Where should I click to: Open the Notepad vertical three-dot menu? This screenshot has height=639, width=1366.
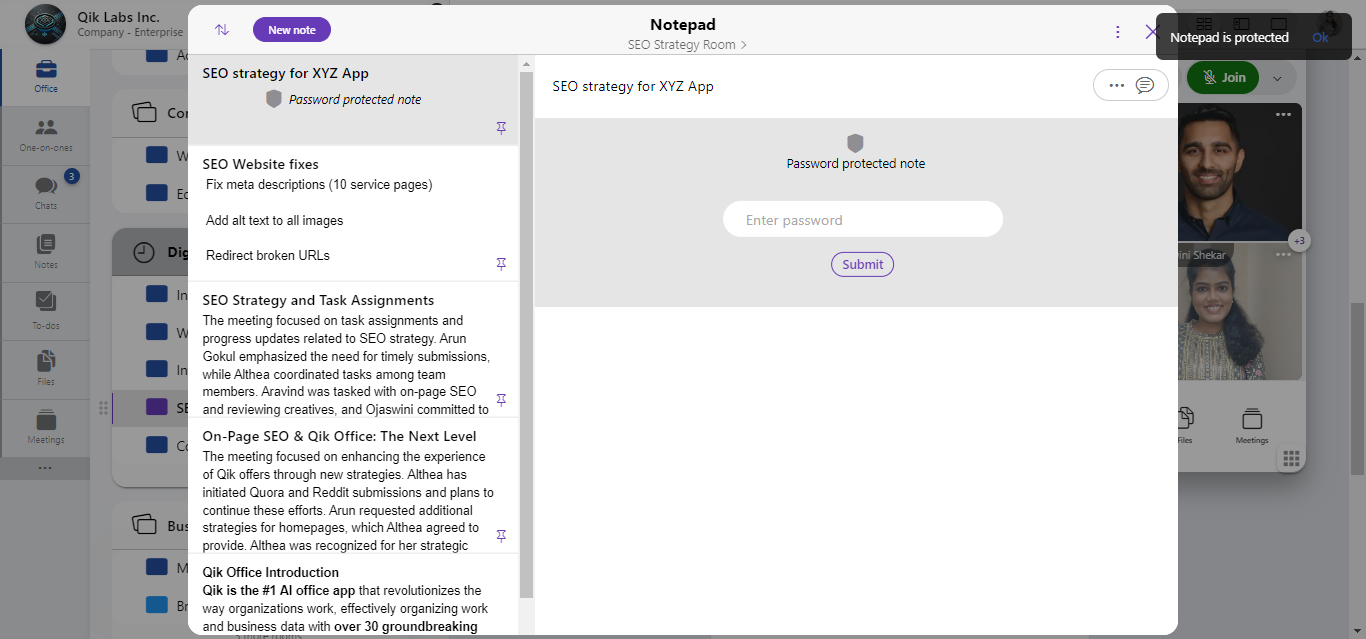pos(1118,32)
